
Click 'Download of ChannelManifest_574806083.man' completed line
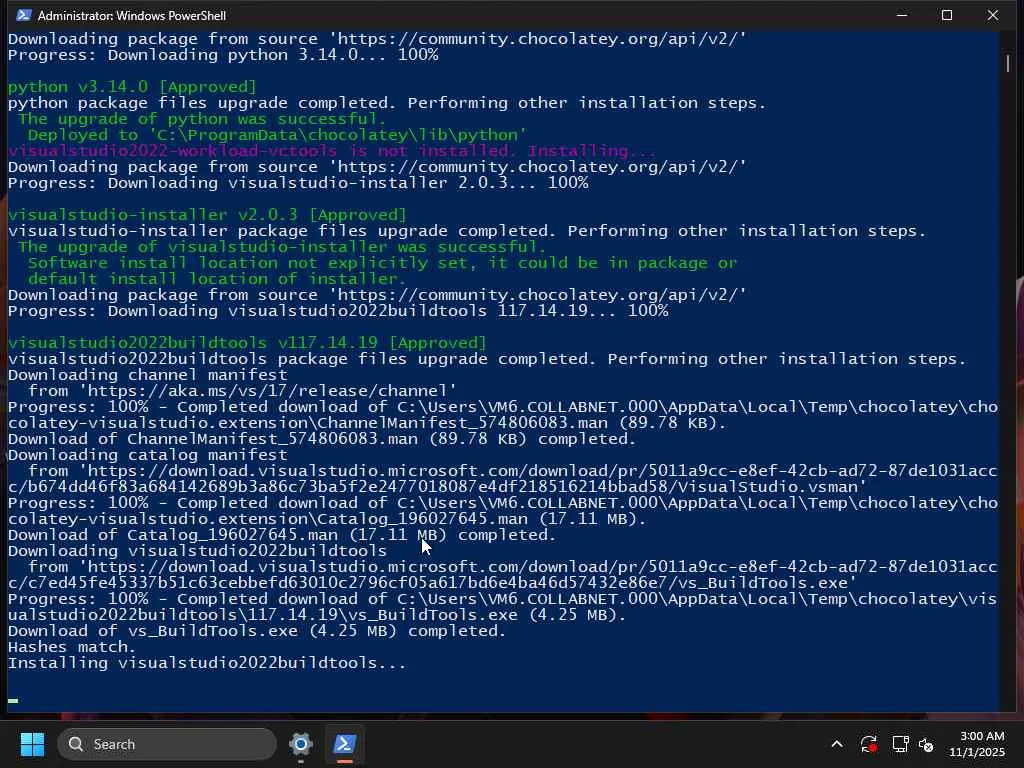(322, 439)
